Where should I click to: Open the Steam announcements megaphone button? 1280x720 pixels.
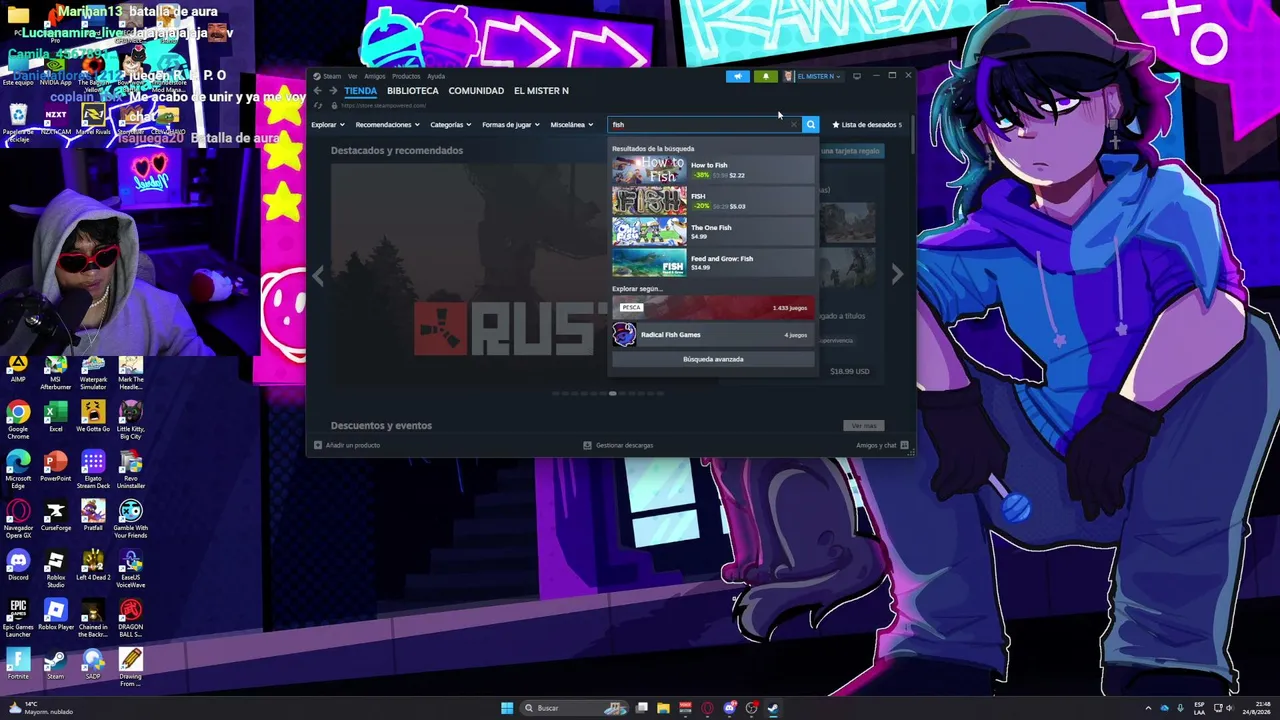click(x=738, y=76)
